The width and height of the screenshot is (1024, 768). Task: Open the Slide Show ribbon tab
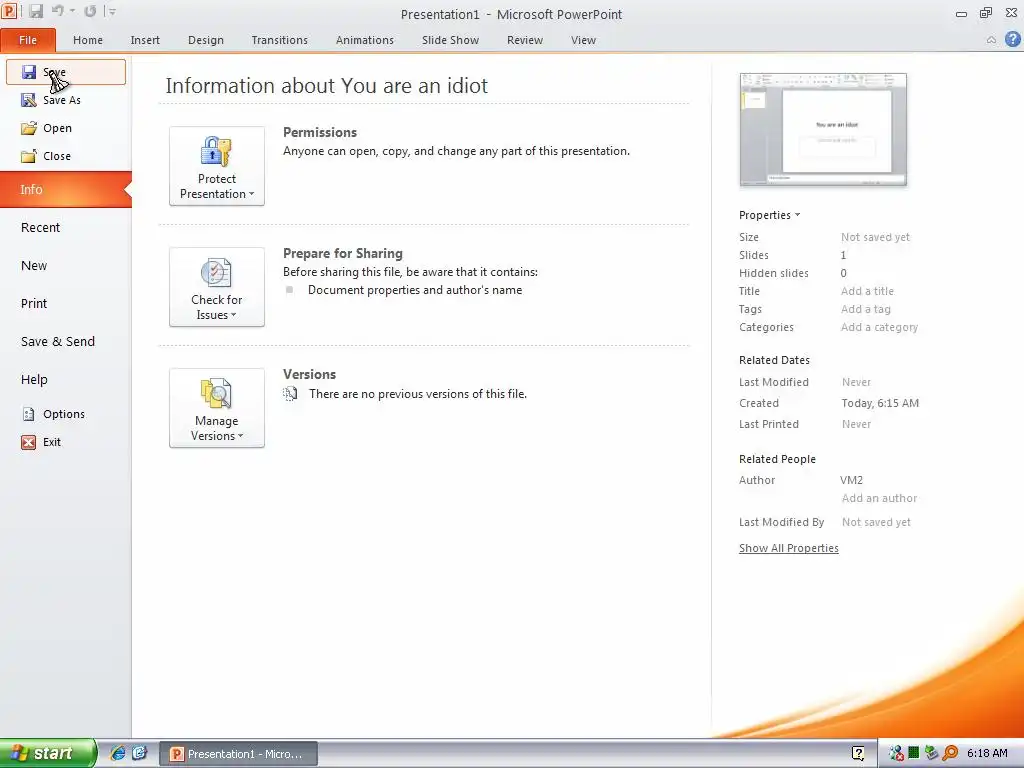(451, 40)
